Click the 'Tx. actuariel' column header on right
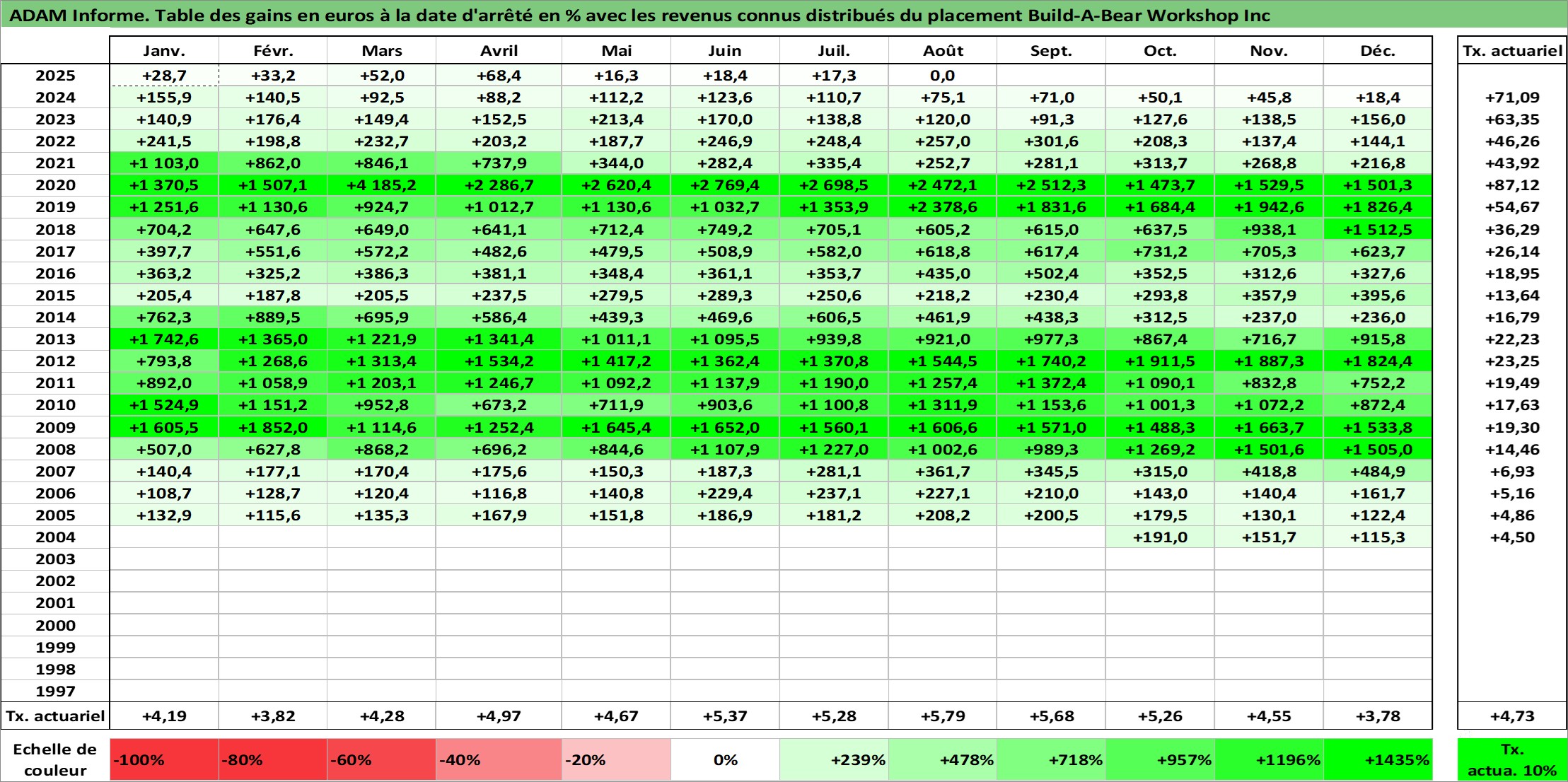1568x782 pixels. tap(1512, 50)
